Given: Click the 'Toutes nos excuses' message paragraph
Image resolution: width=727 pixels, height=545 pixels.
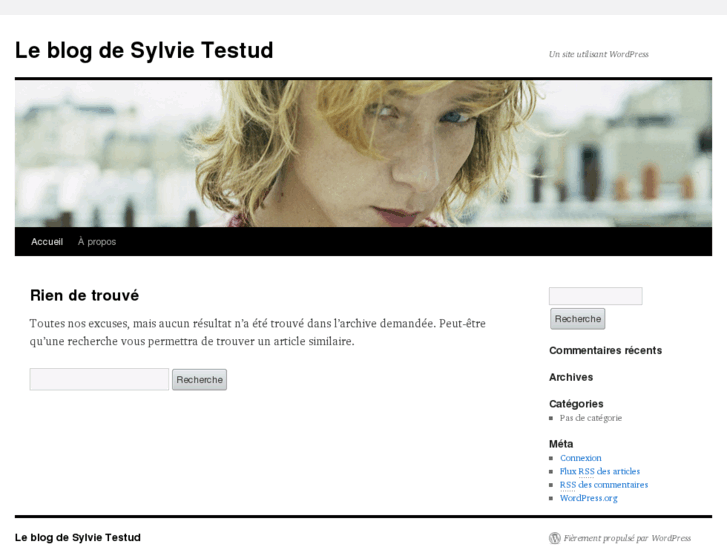Looking at the screenshot, I should (258, 332).
